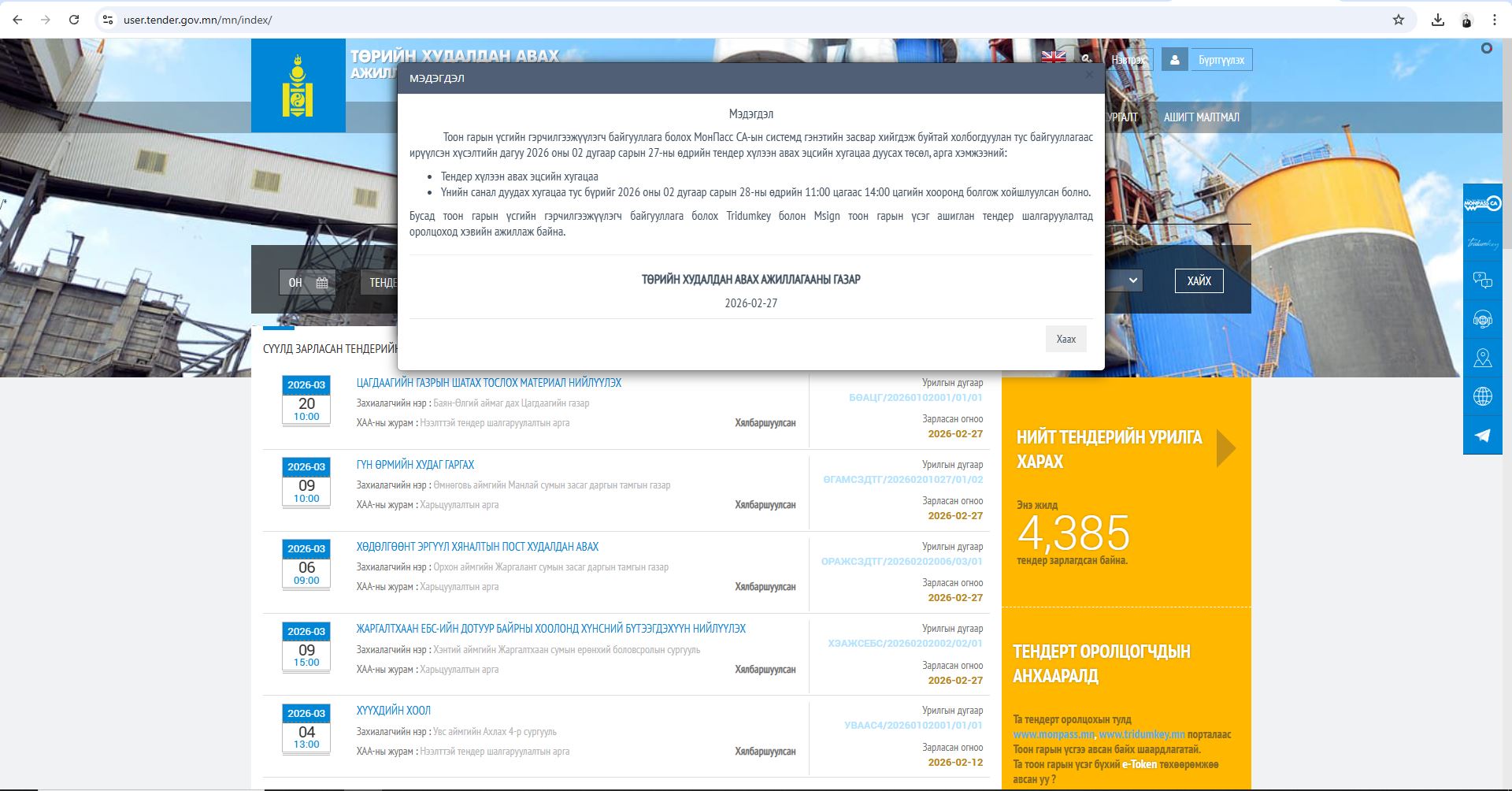Open the Telegram paper plane icon
The image size is (1512, 791).
(1482, 435)
